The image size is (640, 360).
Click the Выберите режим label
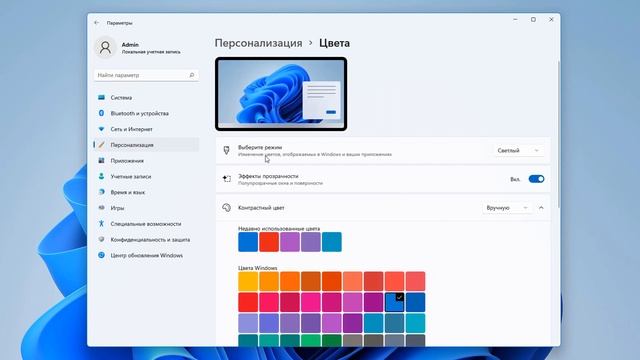[260, 147]
